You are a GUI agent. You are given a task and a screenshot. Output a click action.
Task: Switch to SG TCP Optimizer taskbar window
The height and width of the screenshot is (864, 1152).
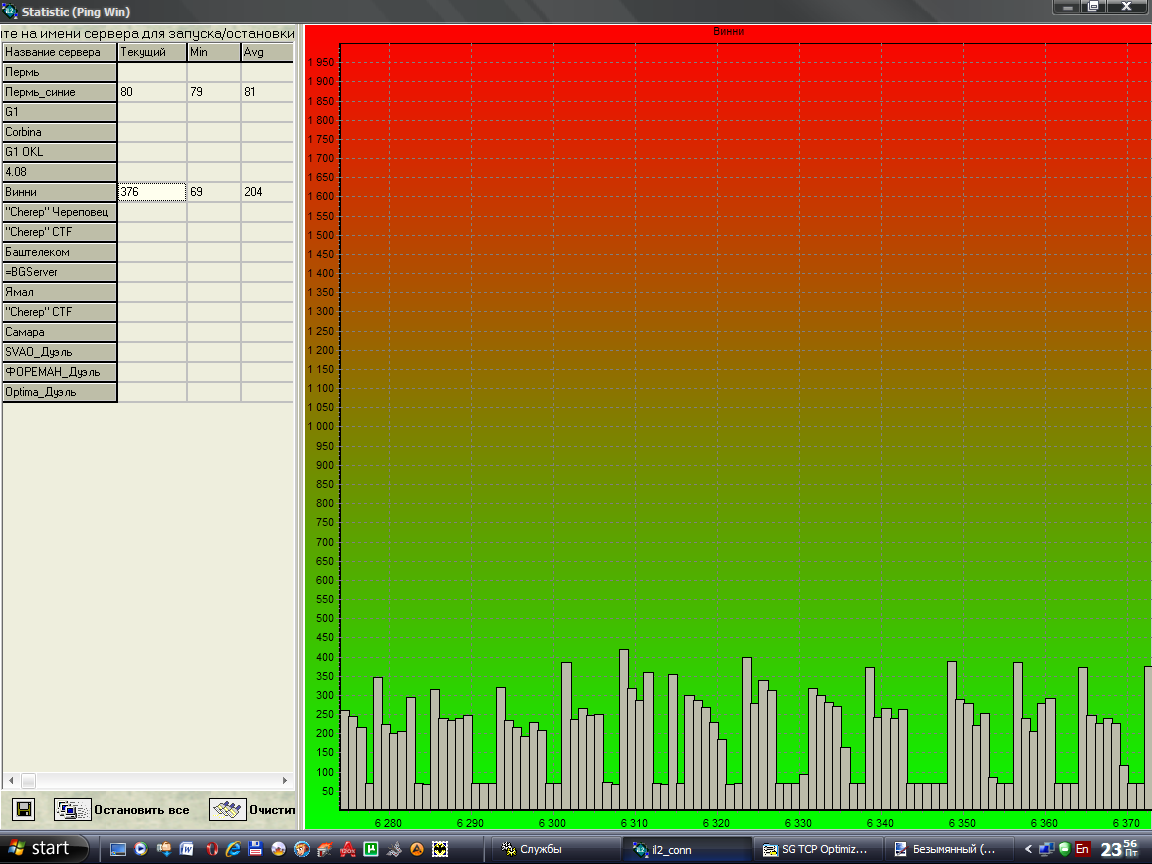tap(817, 849)
